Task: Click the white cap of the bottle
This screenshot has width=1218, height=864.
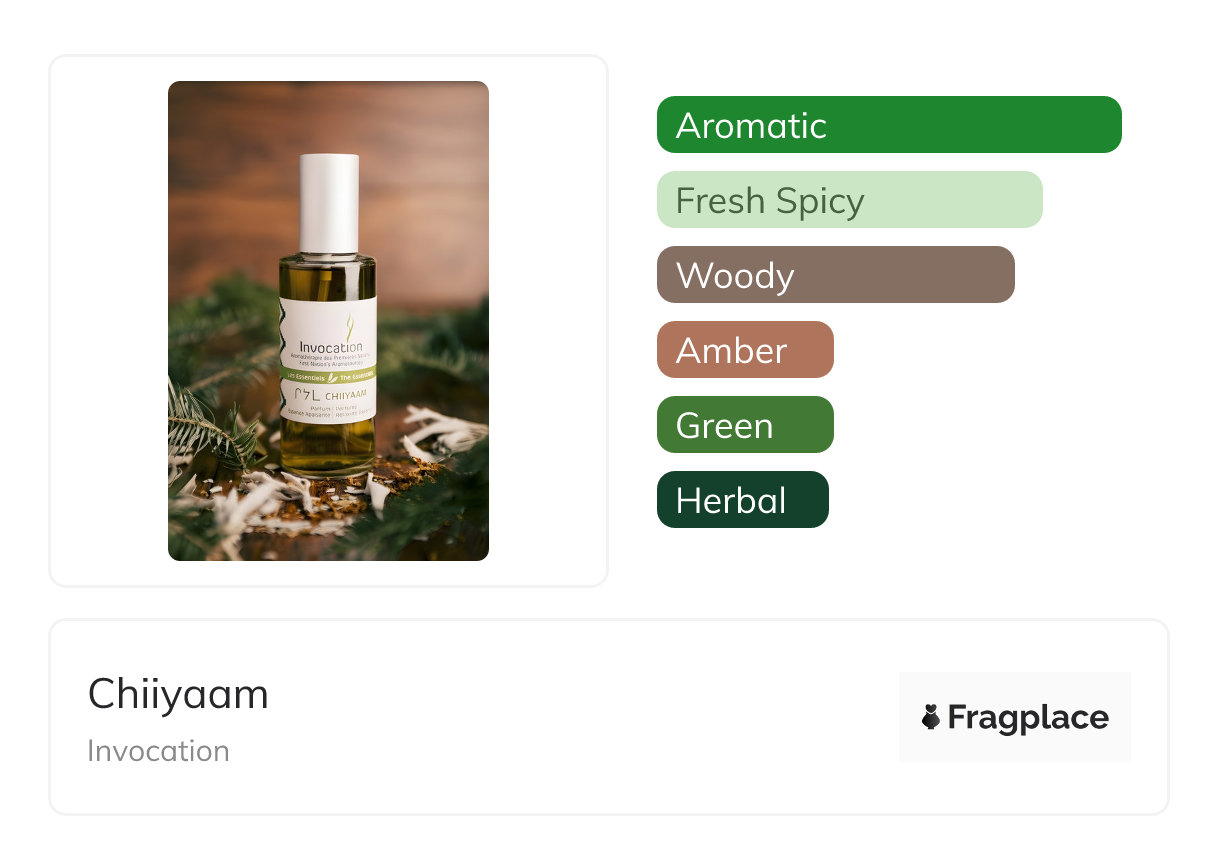Action: point(329,204)
